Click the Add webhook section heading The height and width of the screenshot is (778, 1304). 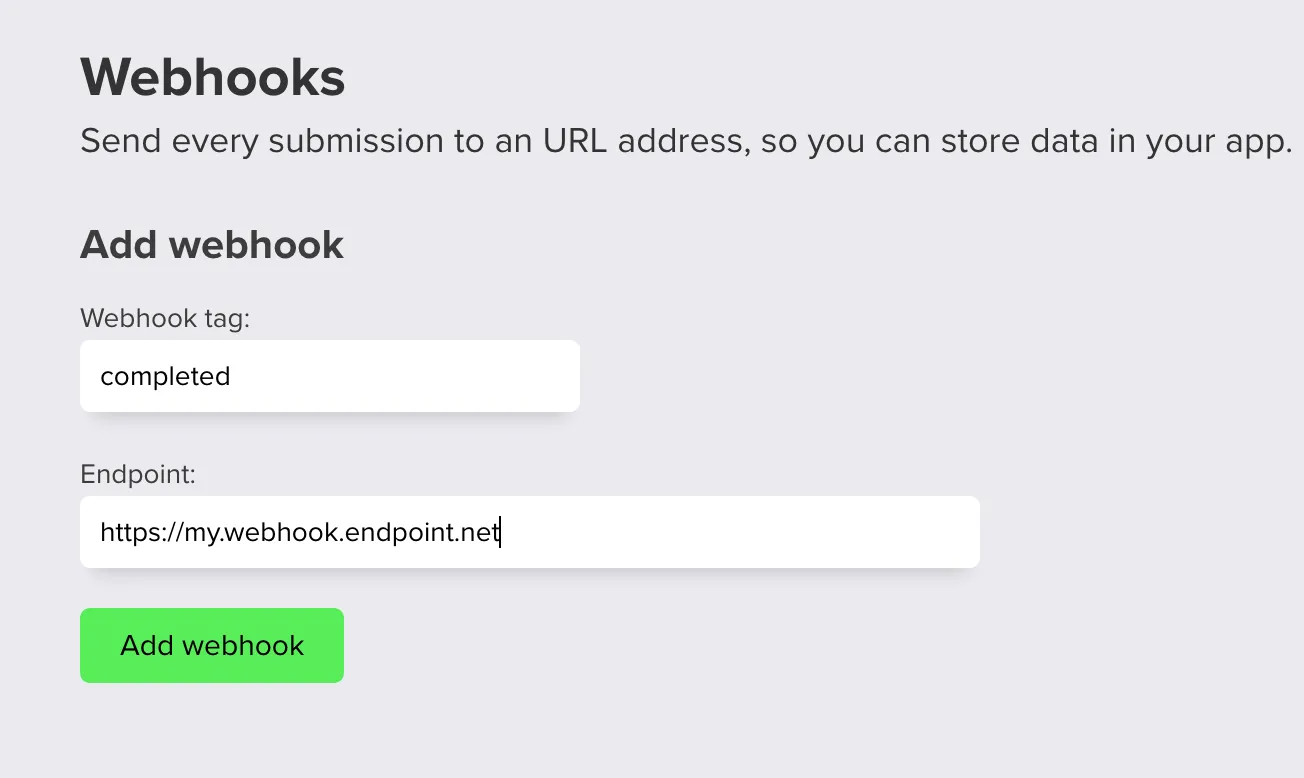point(211,244)
